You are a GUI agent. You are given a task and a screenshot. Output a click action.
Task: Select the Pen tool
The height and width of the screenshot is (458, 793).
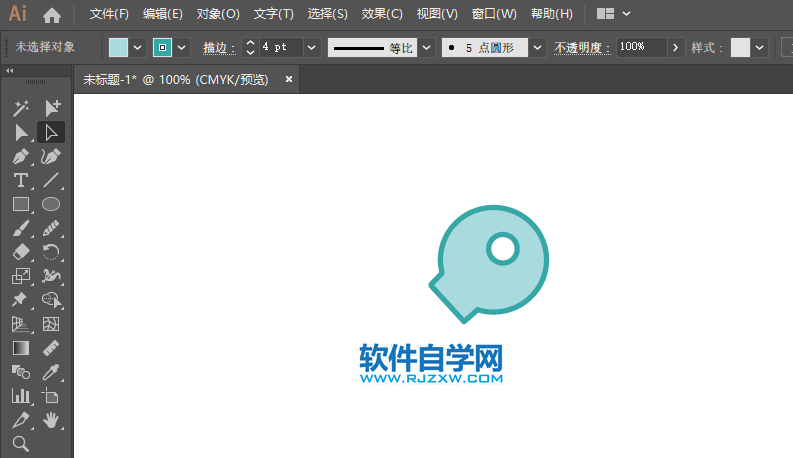tap(21, 157)
